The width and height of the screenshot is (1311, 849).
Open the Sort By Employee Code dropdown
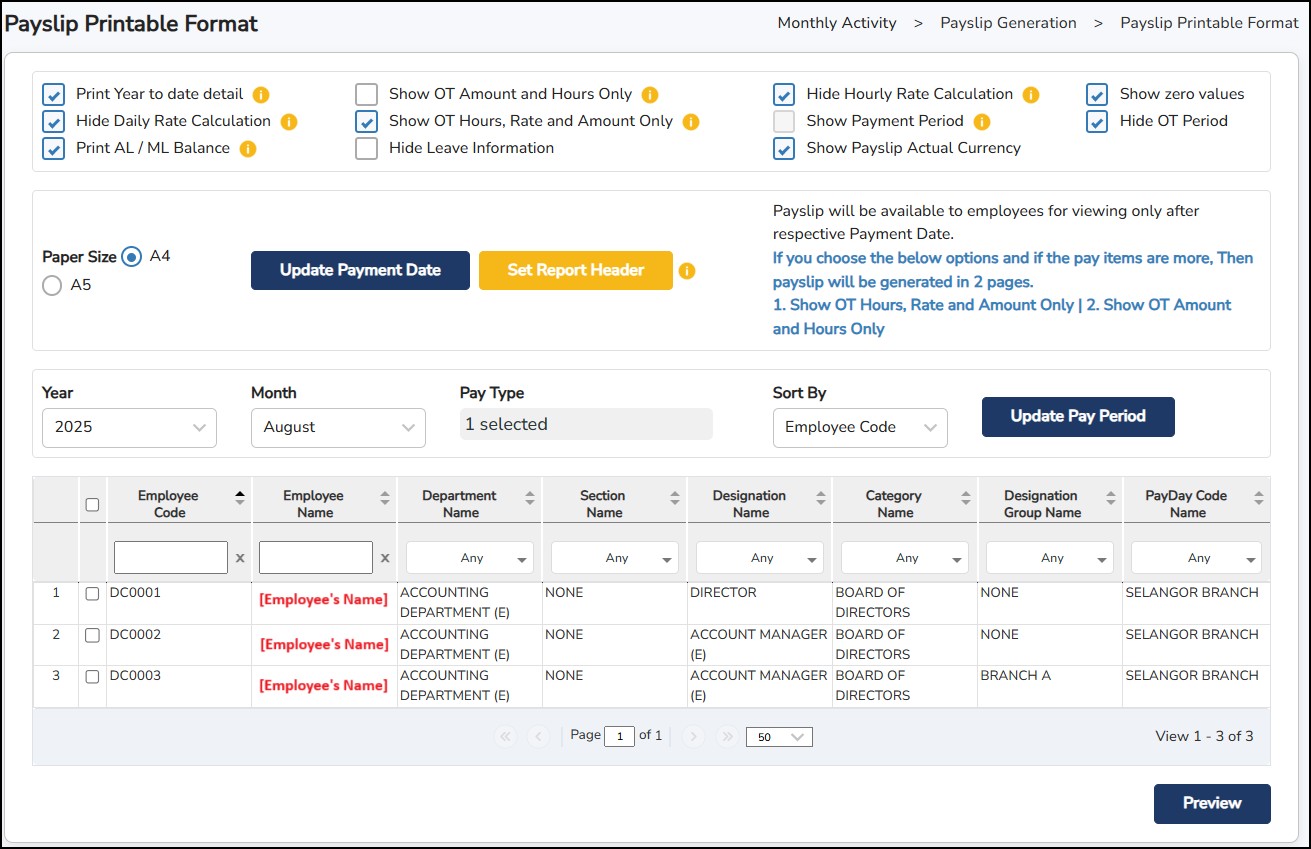[860, 427]
